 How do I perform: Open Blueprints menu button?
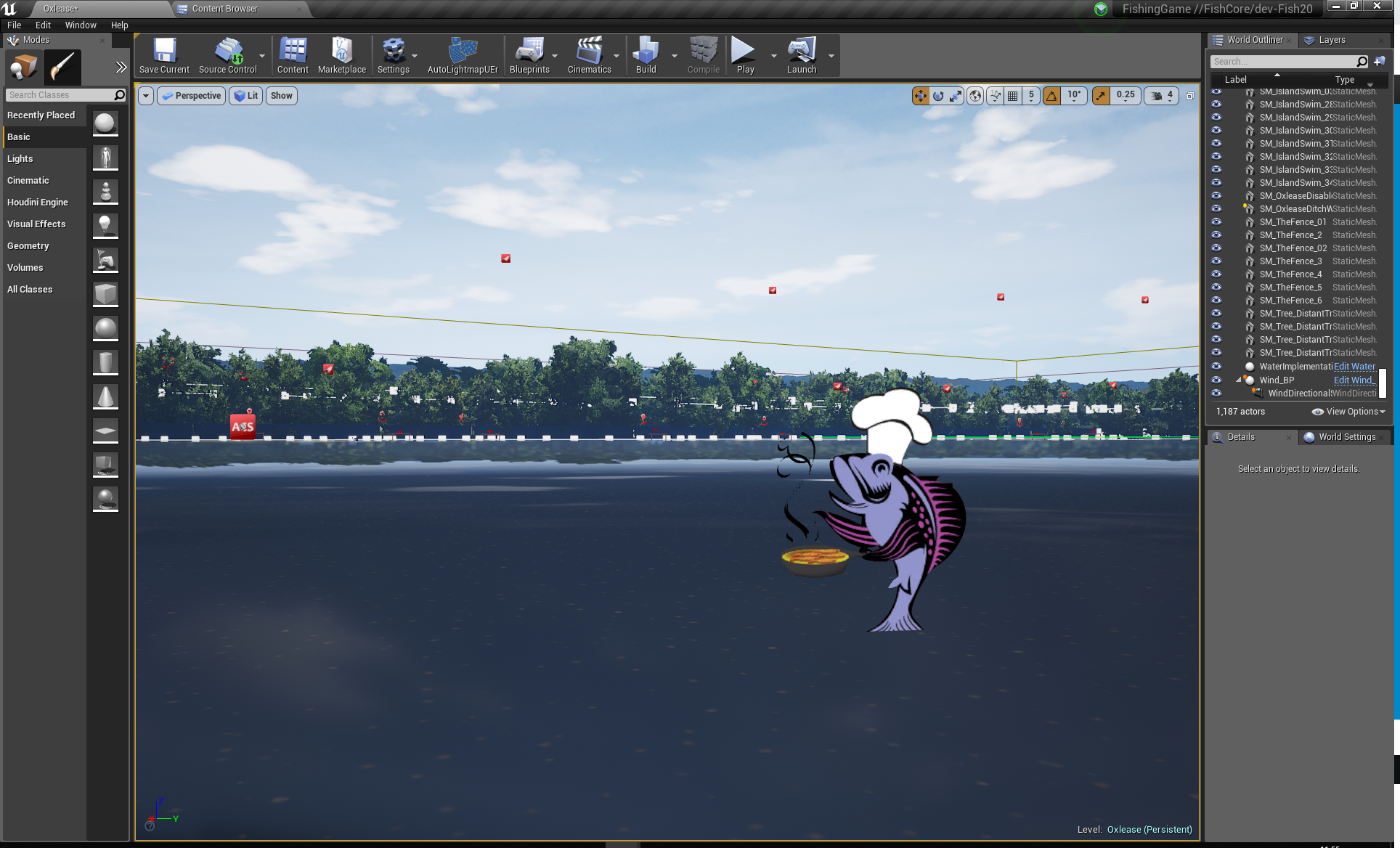click(529, 56)
